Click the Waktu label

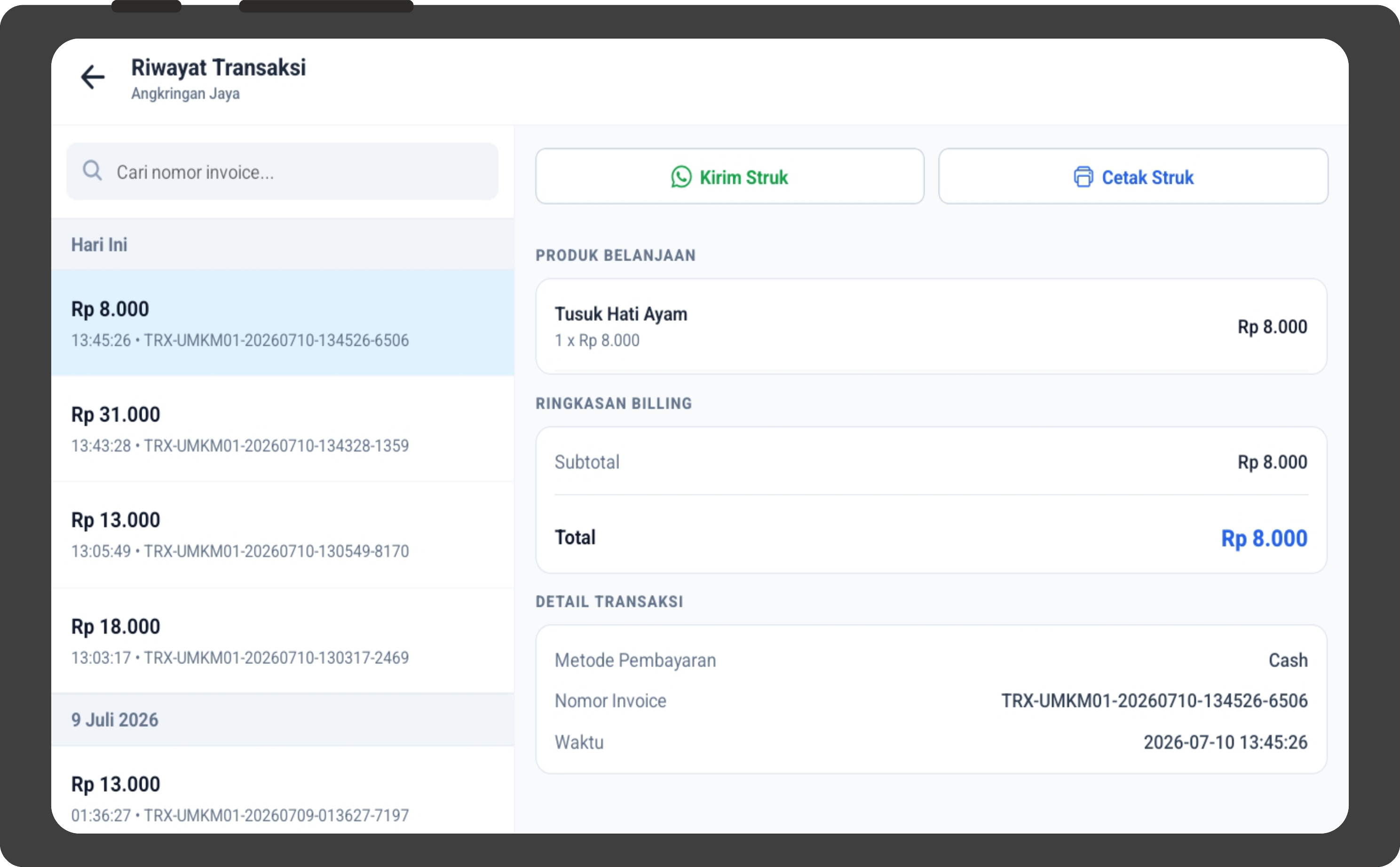pos(579,742)
